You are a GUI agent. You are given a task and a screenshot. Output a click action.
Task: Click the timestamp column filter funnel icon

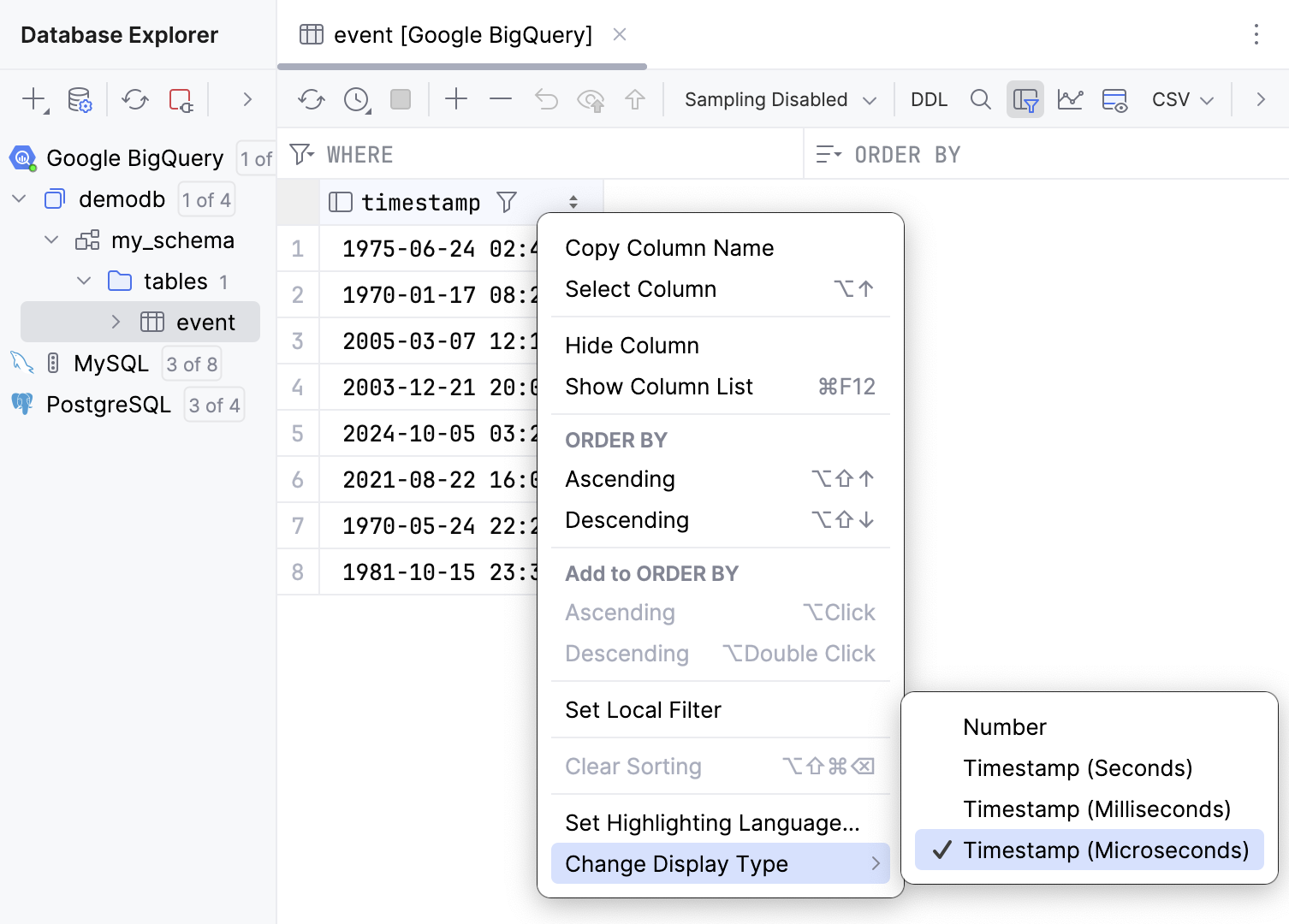coord(507,203)
